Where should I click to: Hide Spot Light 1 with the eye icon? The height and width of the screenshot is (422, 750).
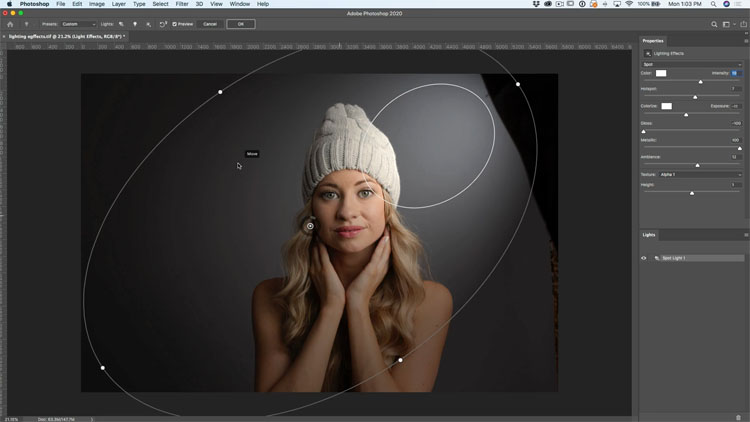click(644, 258)
